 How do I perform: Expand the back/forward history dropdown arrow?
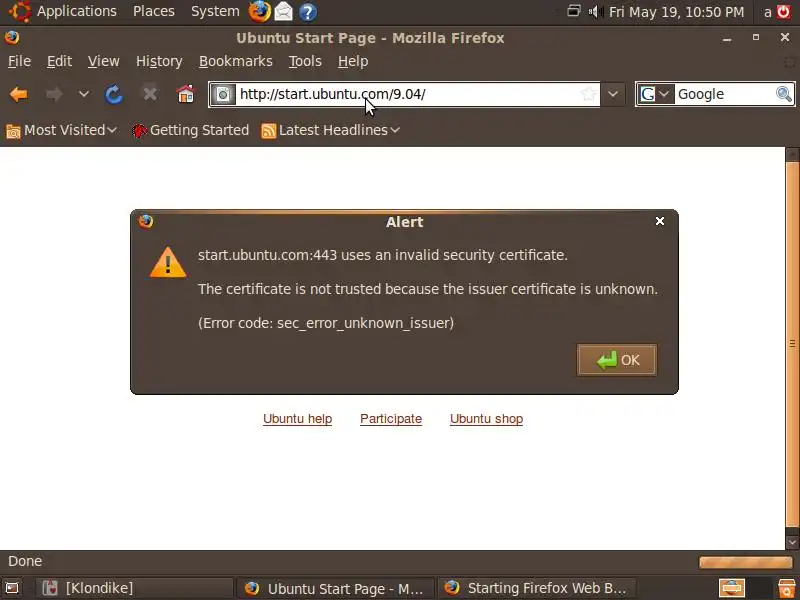tap(84, 94)
